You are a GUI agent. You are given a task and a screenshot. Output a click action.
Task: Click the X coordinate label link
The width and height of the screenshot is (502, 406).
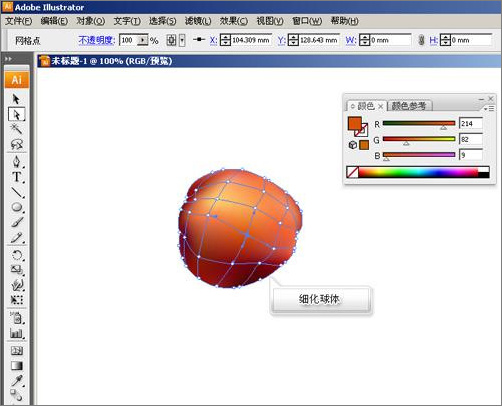[x=213, y=41]
